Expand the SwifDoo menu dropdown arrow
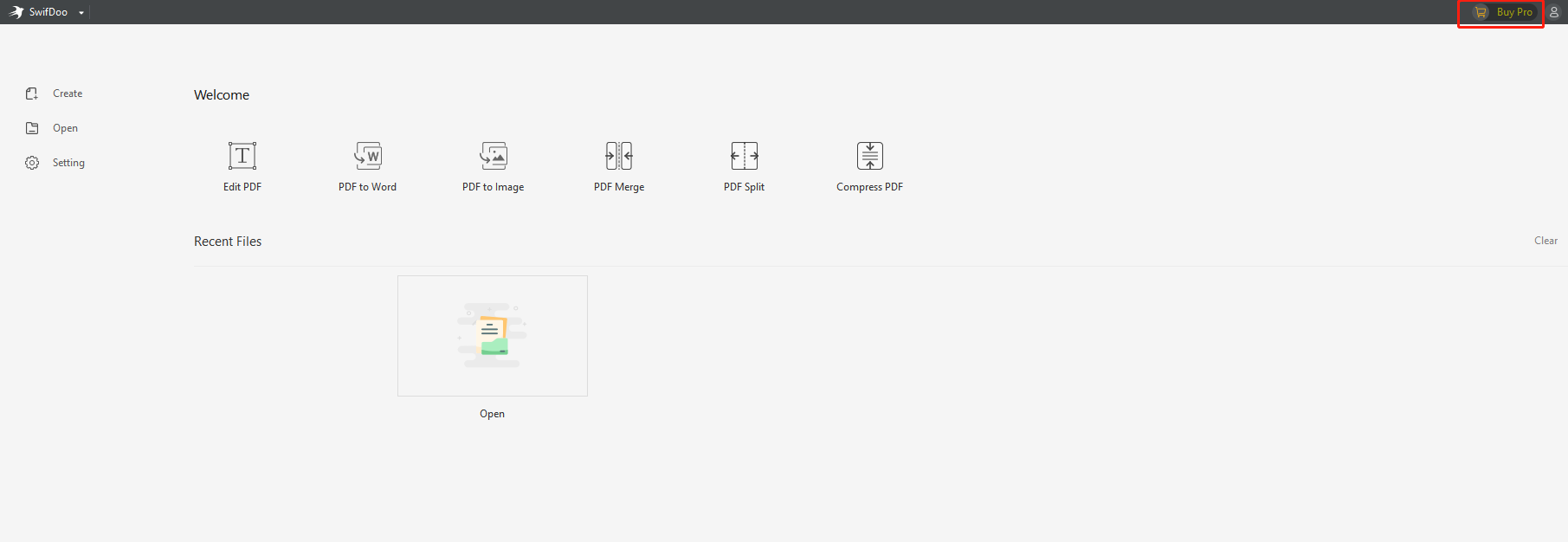The height and width of the screenshot is (542, 1568). (81, 13)
